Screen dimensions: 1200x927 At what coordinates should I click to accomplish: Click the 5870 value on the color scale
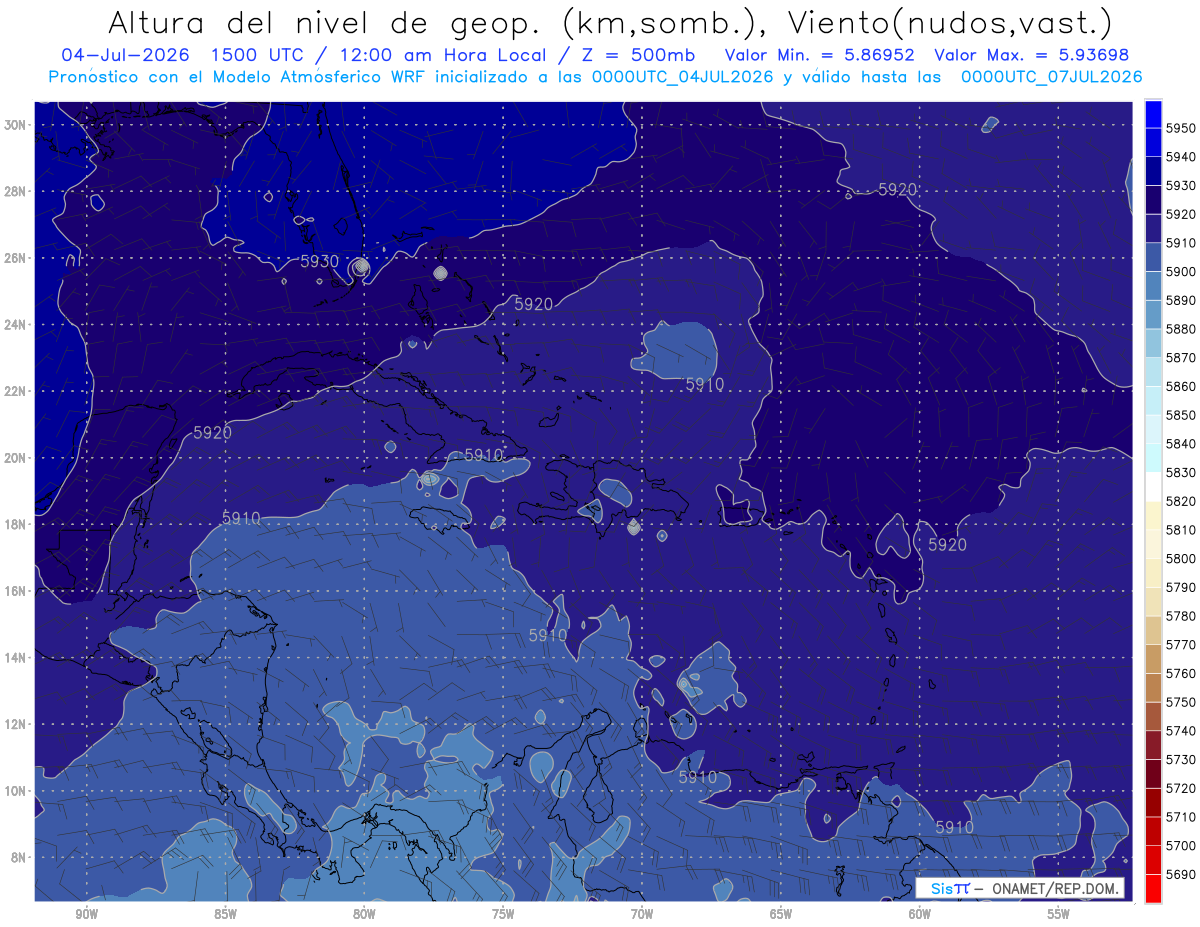(x=1181, y=358)
